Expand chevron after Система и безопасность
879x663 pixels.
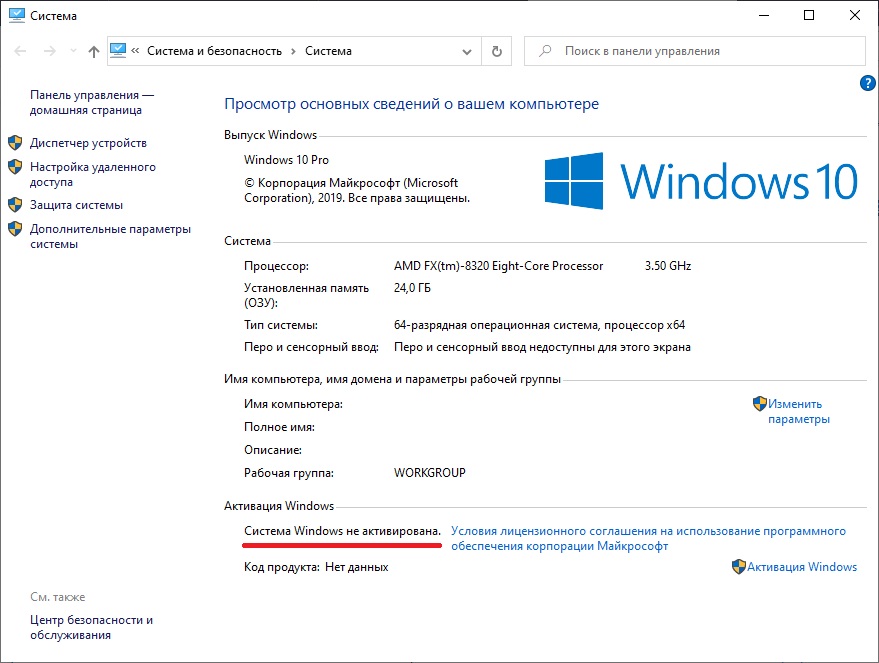tap(293, 52)
